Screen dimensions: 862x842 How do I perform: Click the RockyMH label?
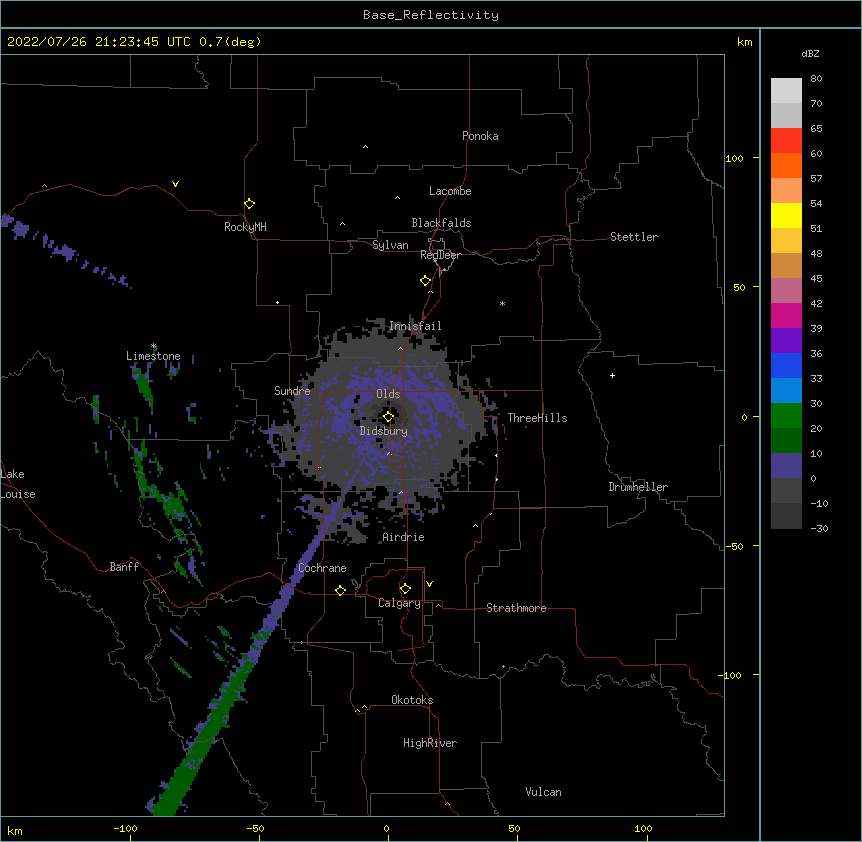pos(245,227)
